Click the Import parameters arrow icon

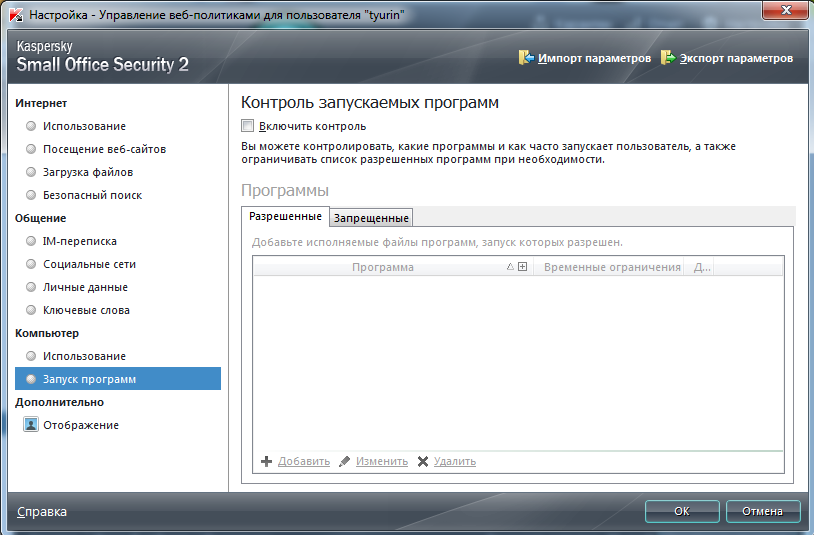526,58
